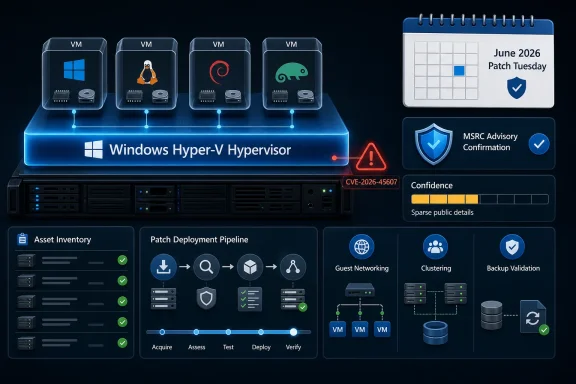Click the cube package icon in the pipeline
The image size is (576, 384).
click(x=250, y=267)
